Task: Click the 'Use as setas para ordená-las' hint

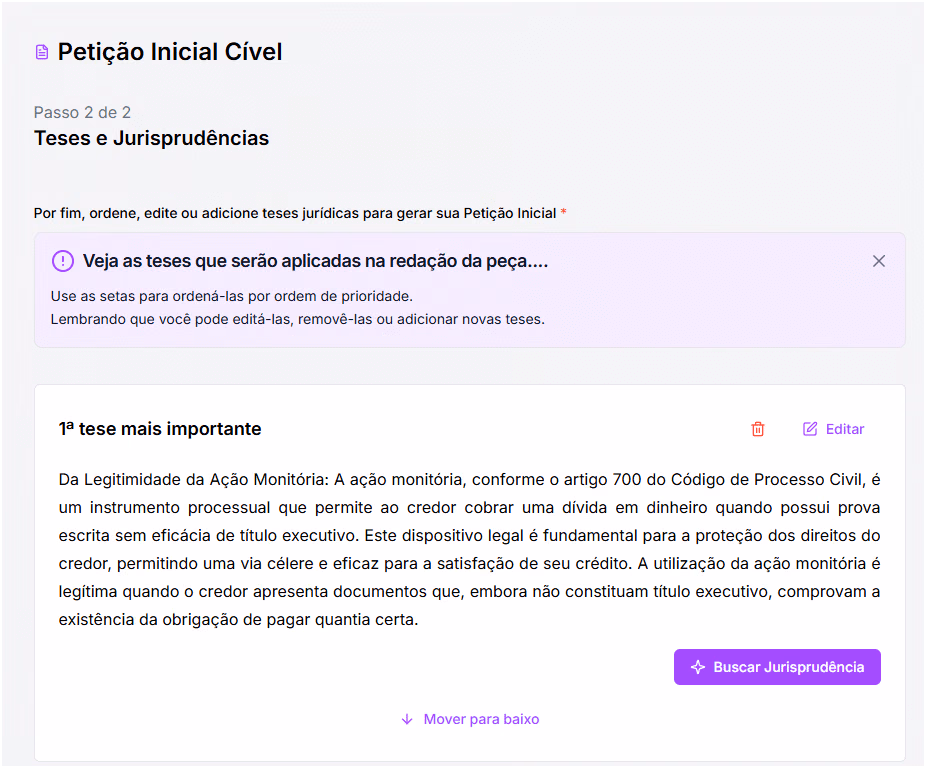Action: point(232,296)
